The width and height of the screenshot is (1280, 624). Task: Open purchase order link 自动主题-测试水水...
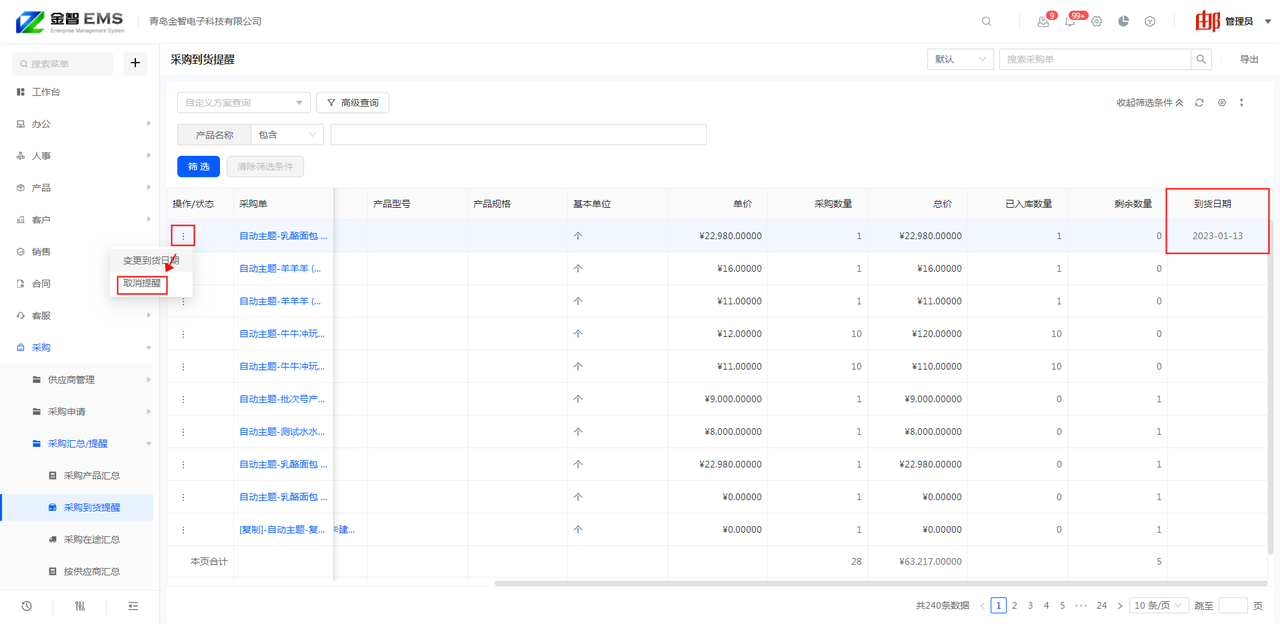[x=282, y=432]
